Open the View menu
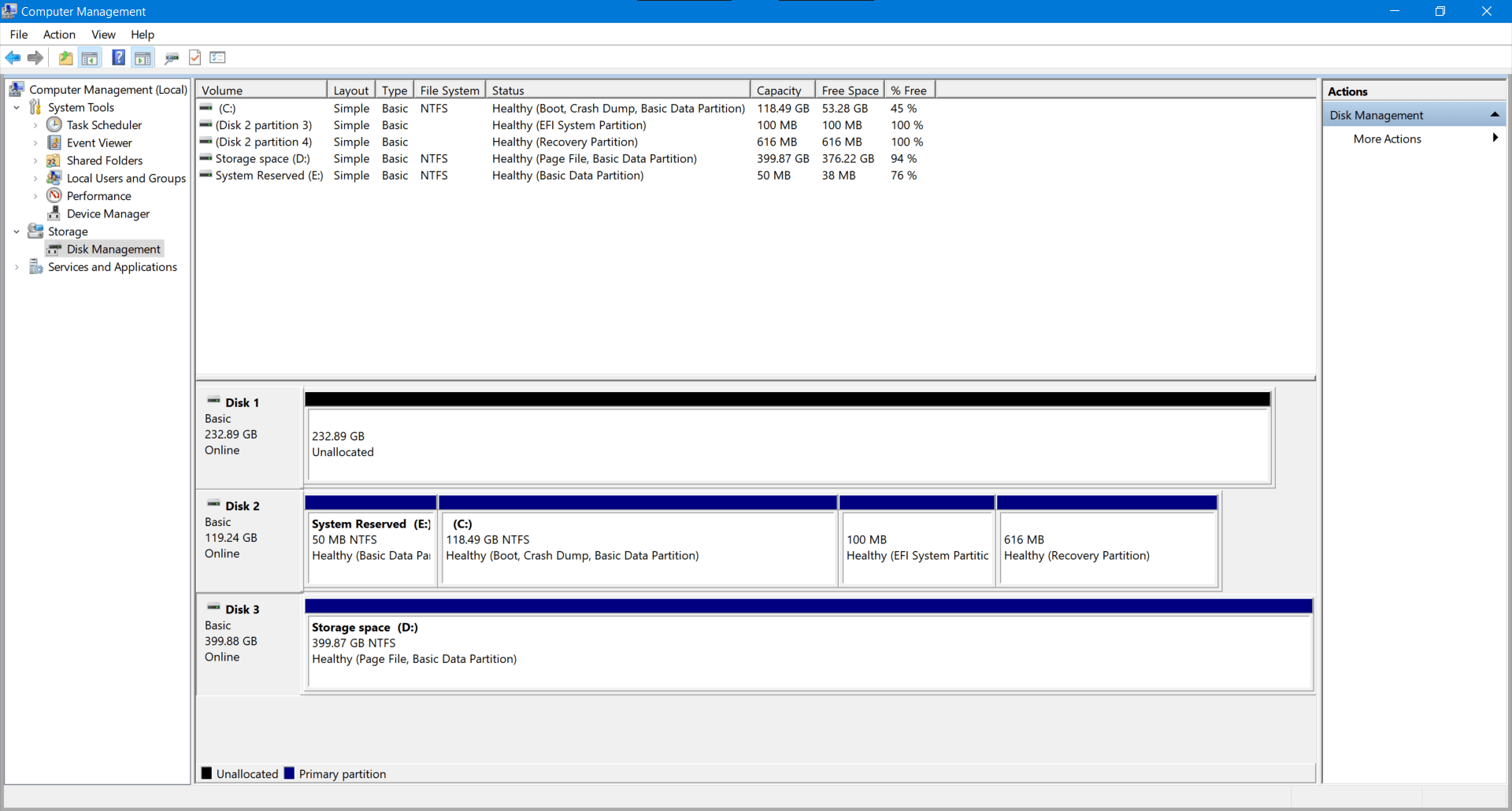Viewport: 1512px width, 811px height. click(x=103, y=35)
